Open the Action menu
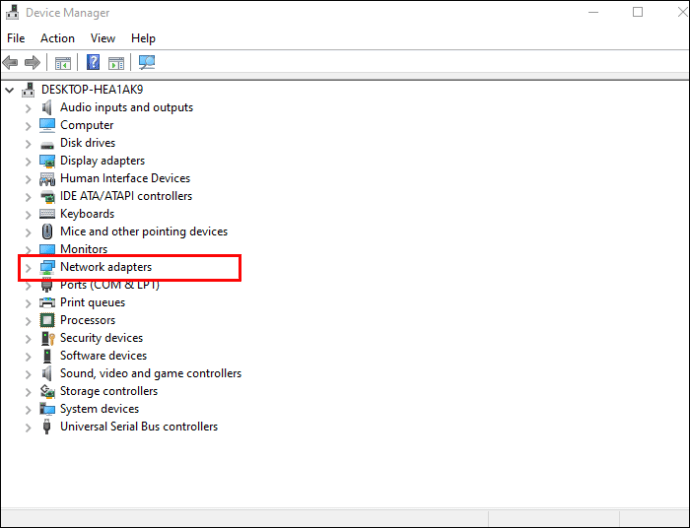This screenshot has height=528, width=690. (58, 38)
